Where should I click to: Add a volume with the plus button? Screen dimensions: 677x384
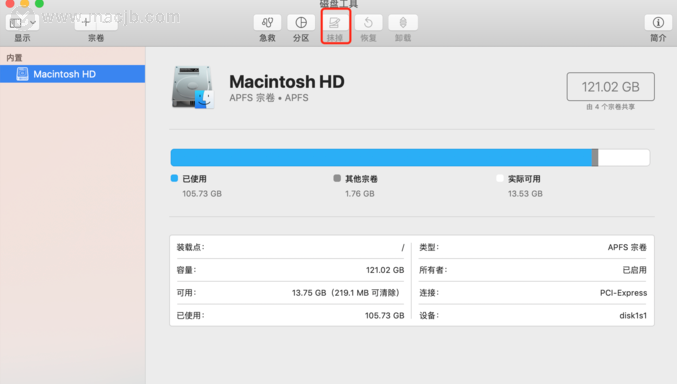(86, 22)
